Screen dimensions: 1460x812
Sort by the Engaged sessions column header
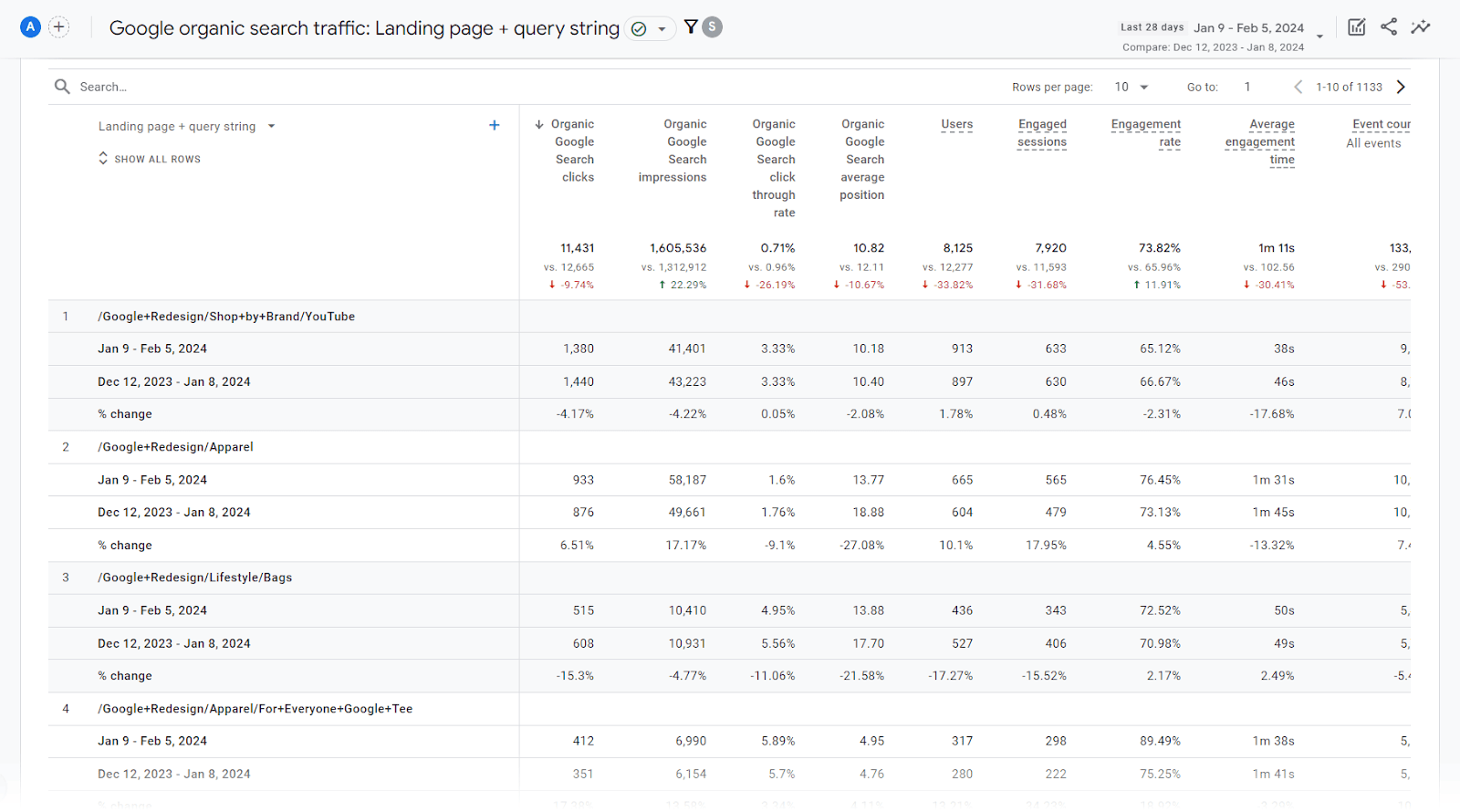point(1042,133)
